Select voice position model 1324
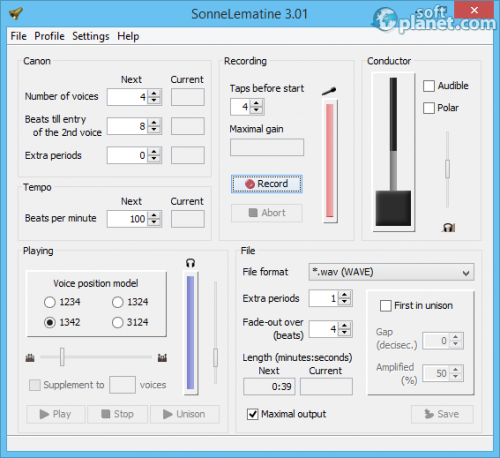 coord(117,302)
